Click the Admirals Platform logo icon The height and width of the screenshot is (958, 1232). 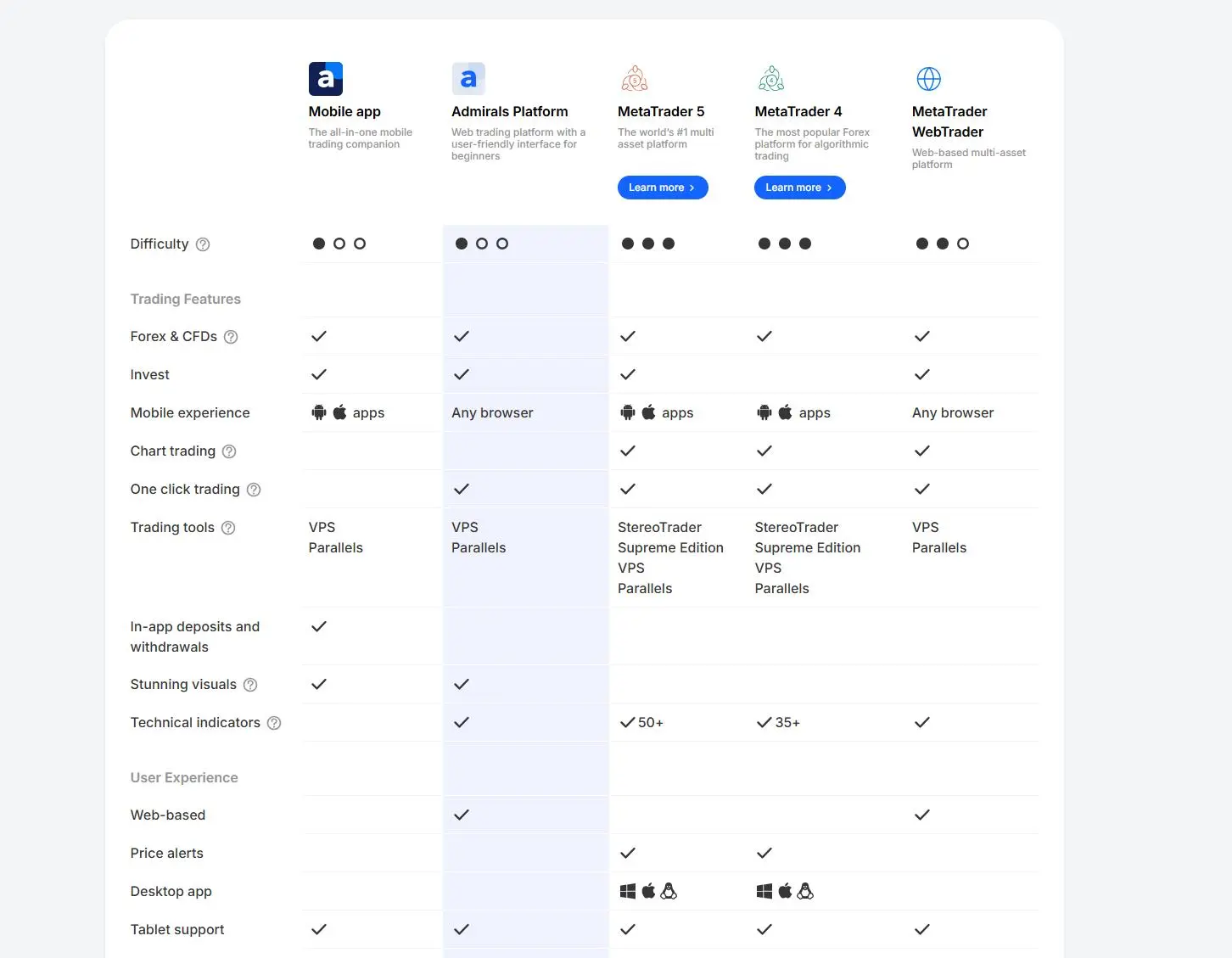(468, 79)
